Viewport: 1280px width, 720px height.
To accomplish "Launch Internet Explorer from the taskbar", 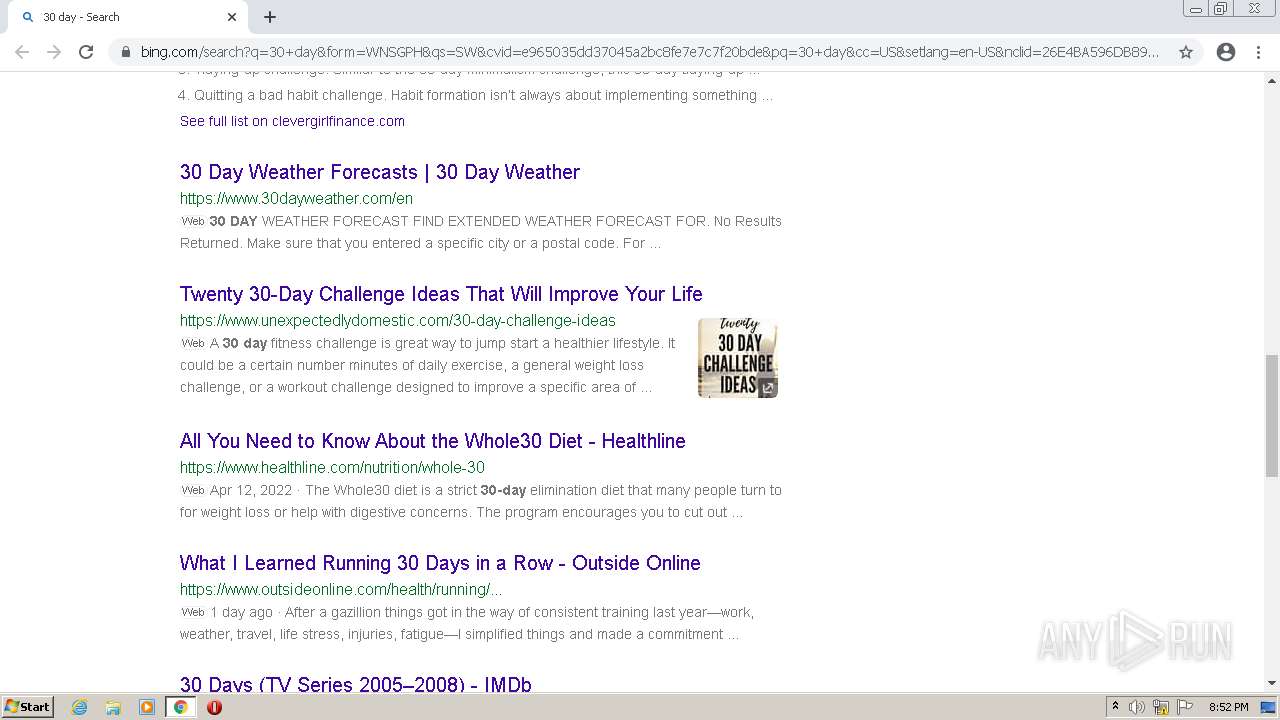I will pos(80,707).
